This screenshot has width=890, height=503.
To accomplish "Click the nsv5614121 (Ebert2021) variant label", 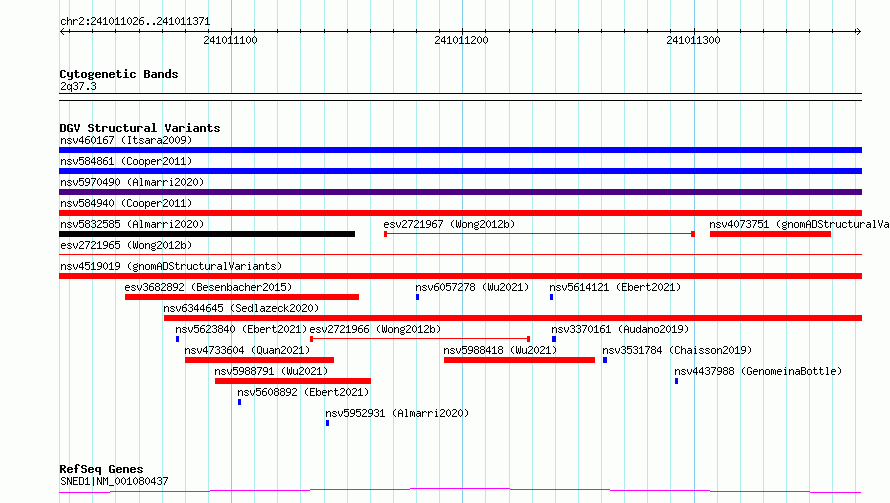I will point(615,287).
